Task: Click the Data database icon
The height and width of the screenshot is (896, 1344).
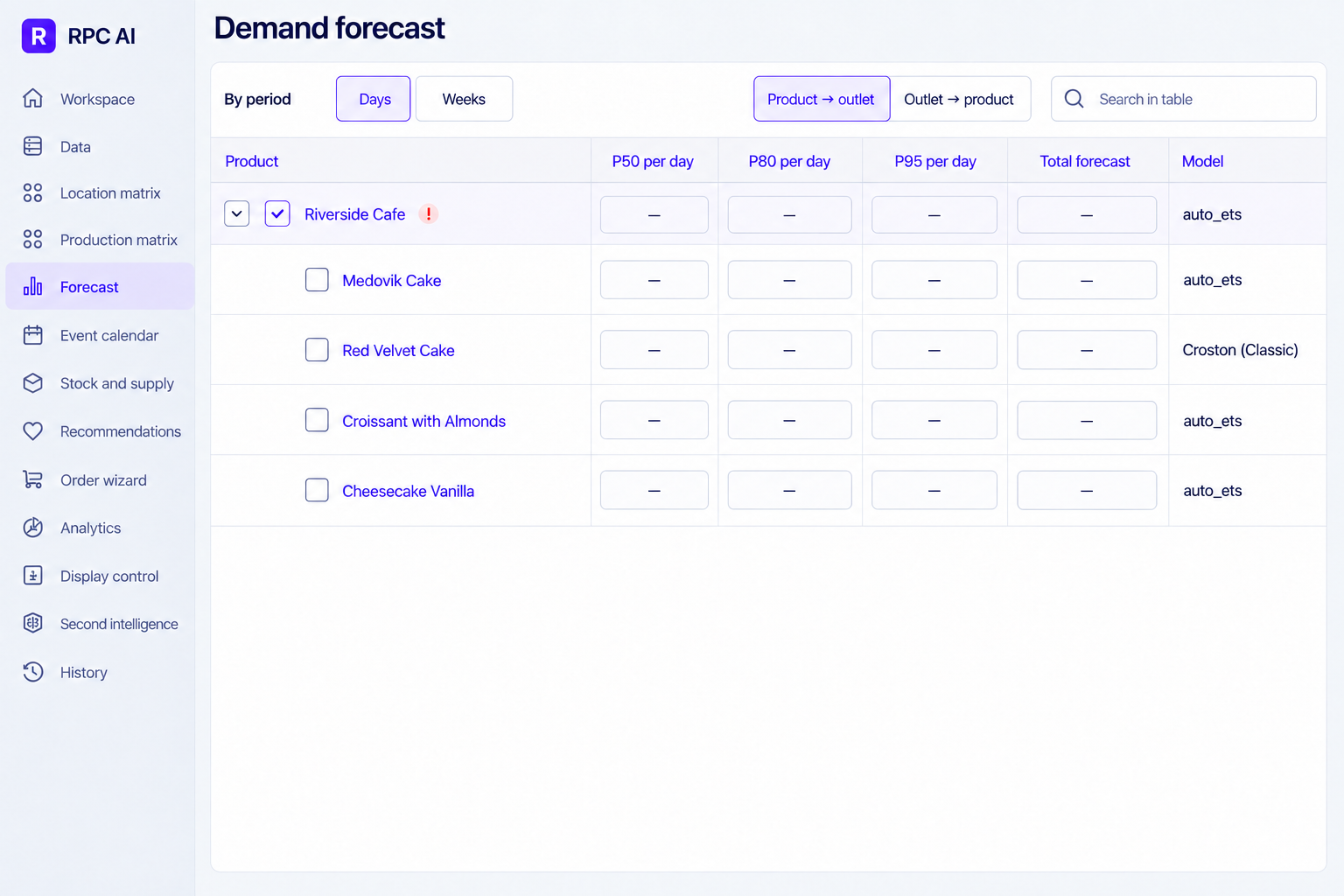Action: click(32, 146)
